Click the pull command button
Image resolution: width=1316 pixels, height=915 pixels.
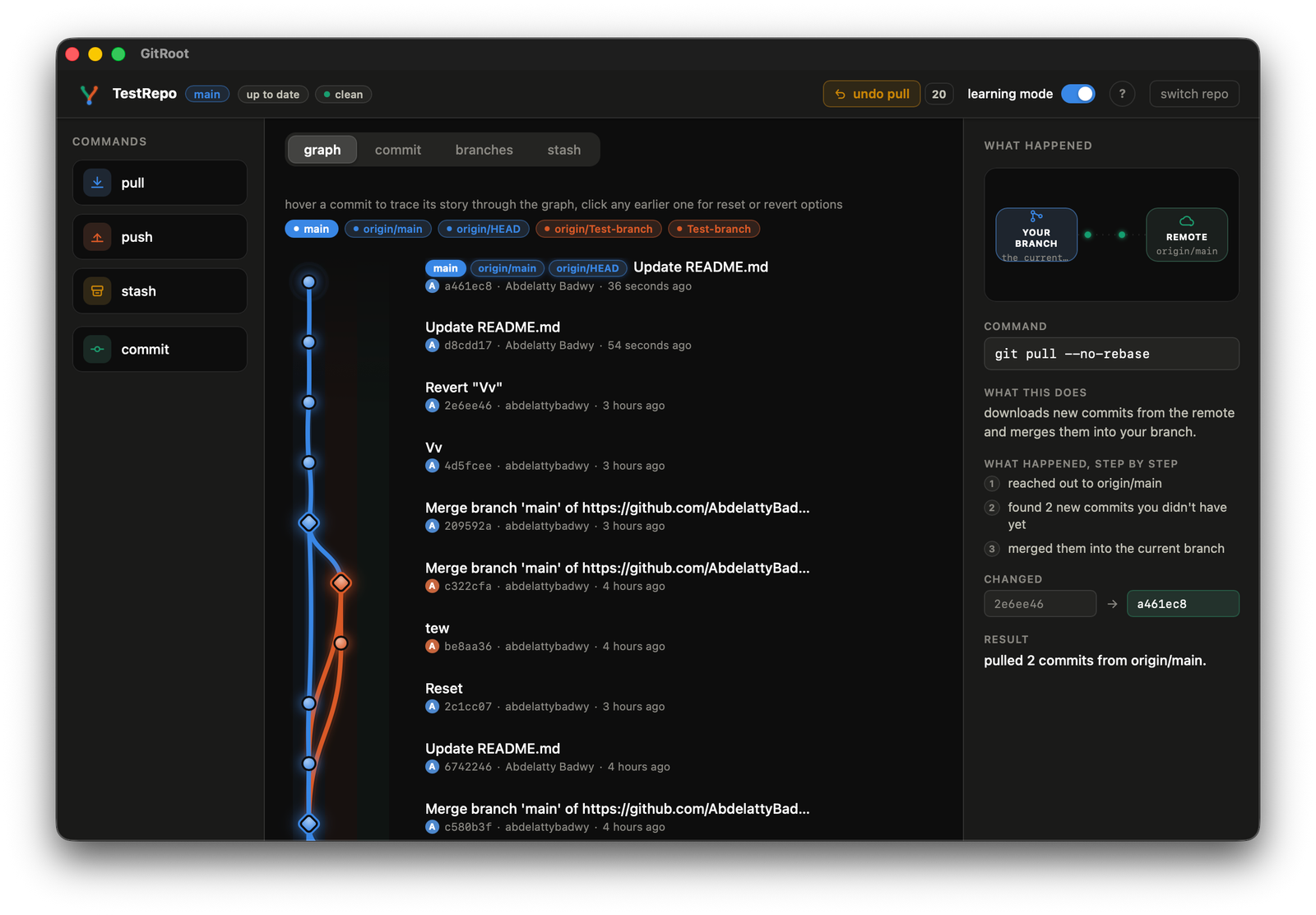160,183
